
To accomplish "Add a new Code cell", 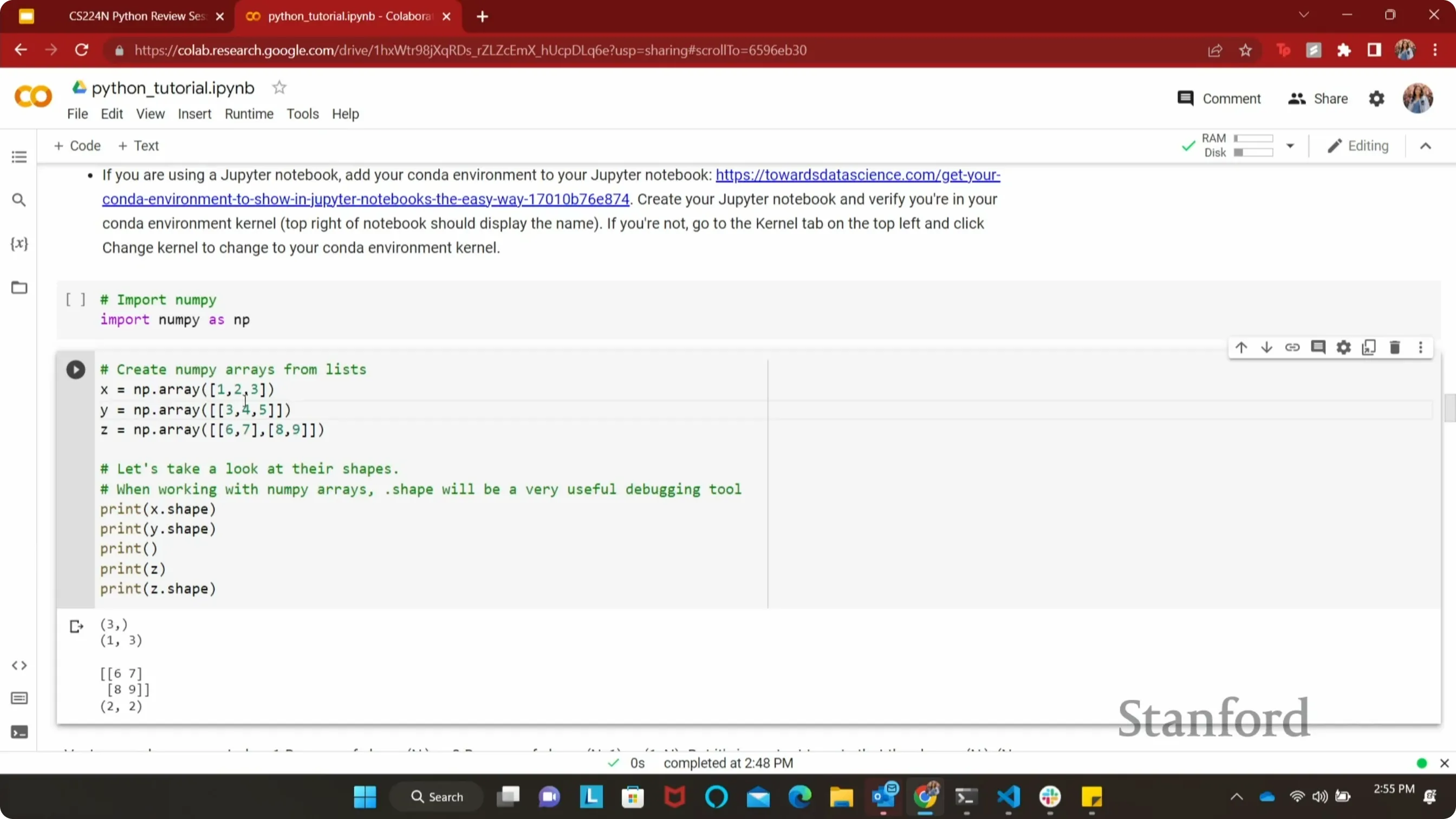I will 77,146.
